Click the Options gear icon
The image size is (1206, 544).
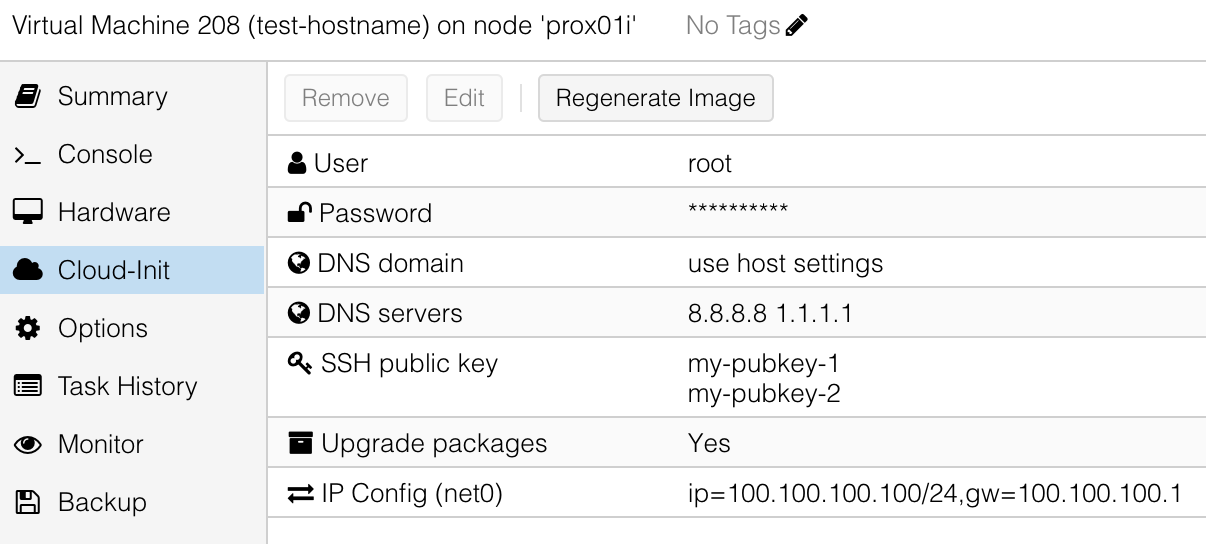click(x=27, y=328)
